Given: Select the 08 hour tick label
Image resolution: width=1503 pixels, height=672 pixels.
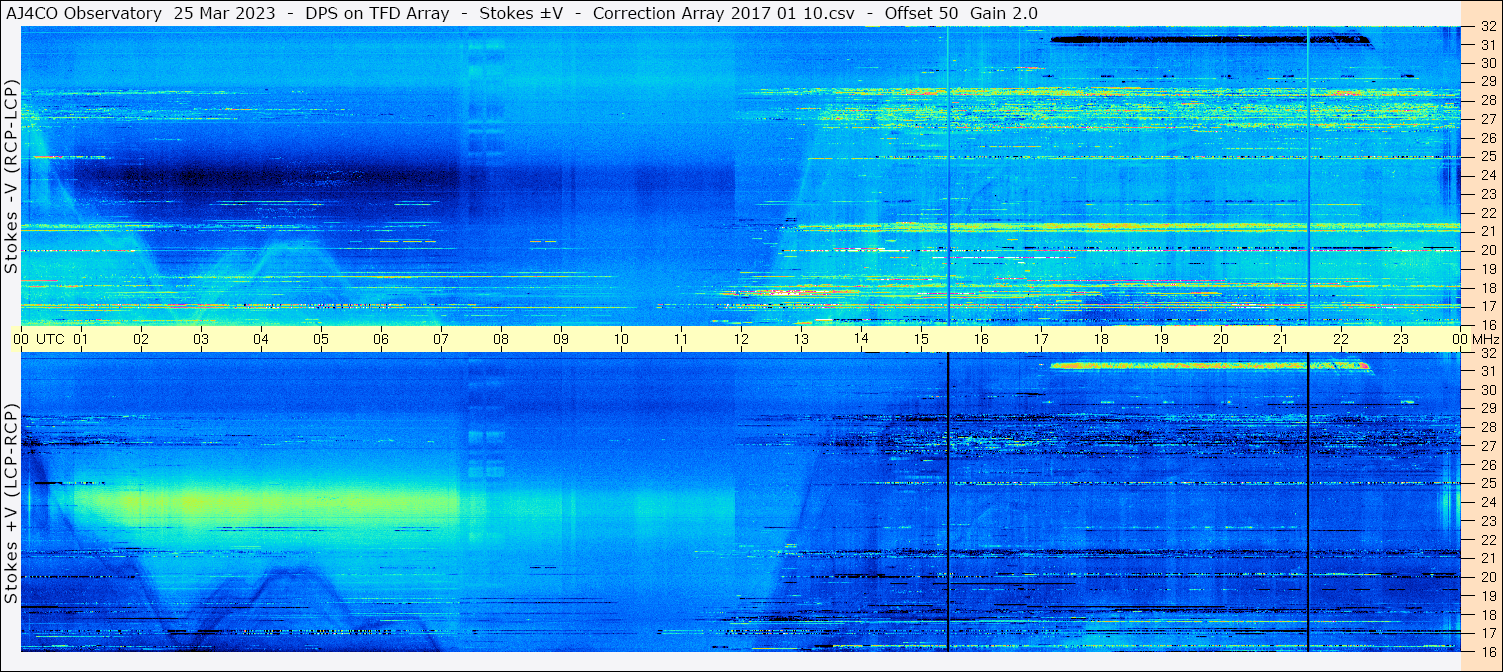Looking at the screenshot, I should (501, 339).
